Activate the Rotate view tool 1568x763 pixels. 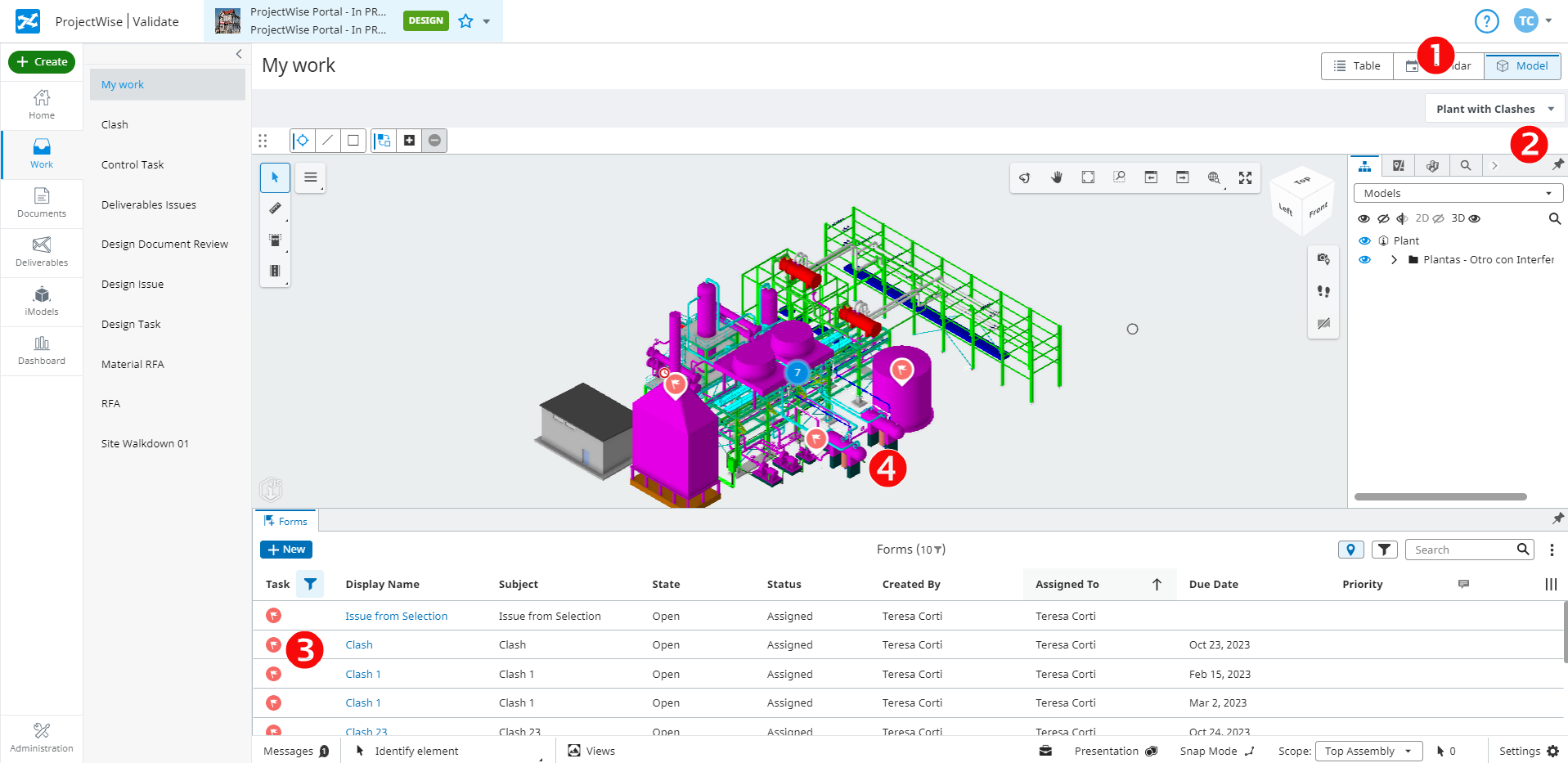1025,177
